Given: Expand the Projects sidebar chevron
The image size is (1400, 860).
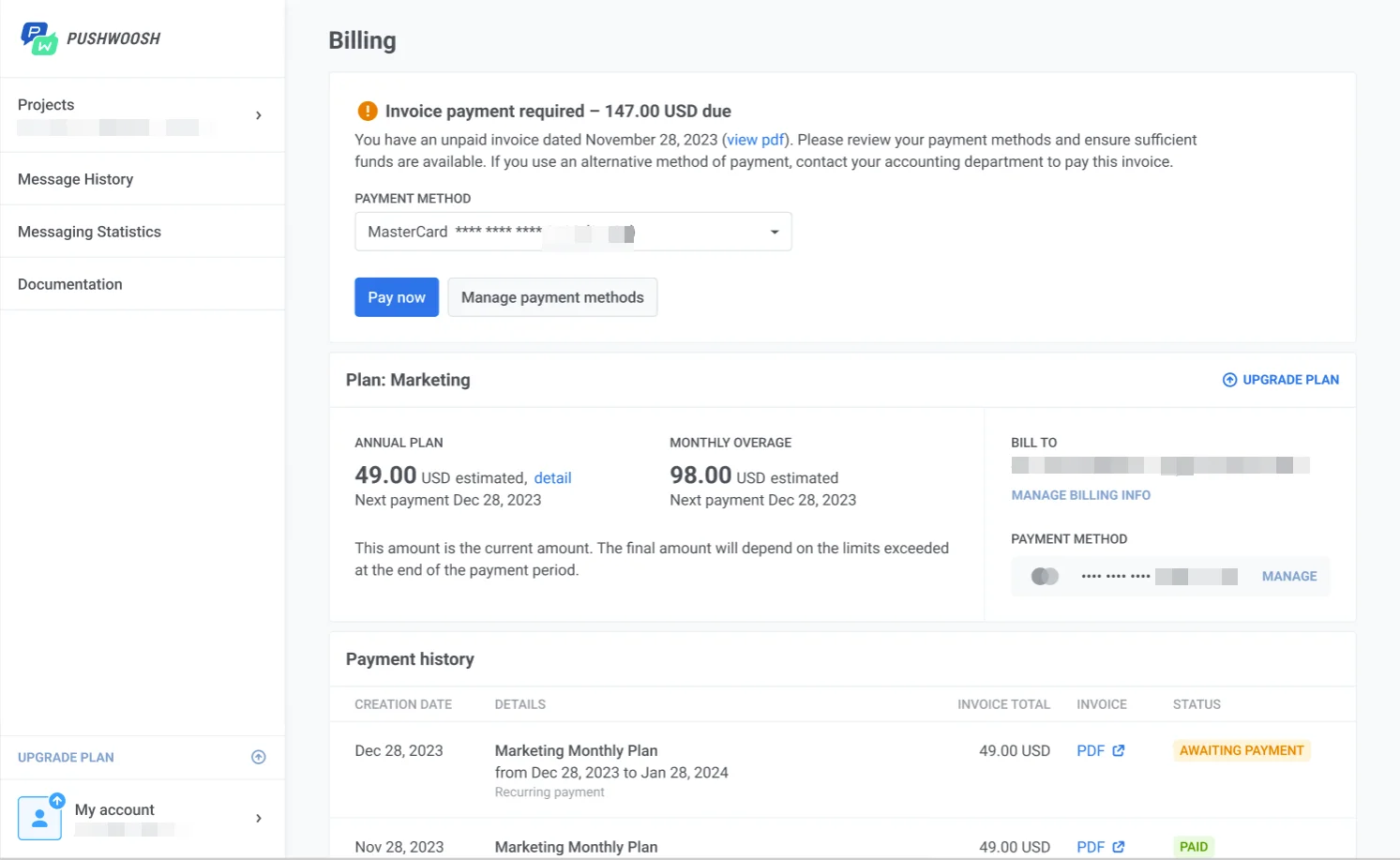Looking at the screenshot, I should pos(259,115).
